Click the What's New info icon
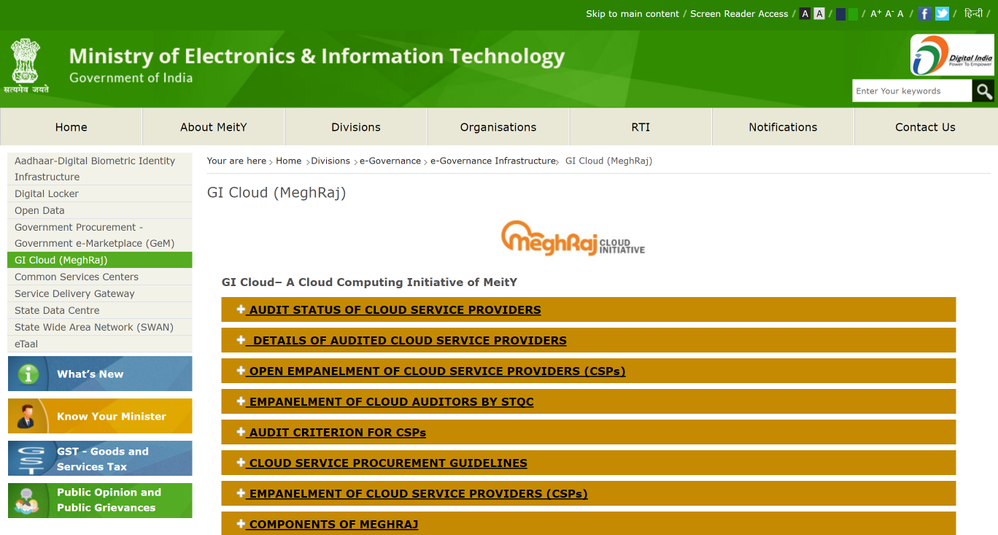Viewport: 998px width, 535px height. 28,374
